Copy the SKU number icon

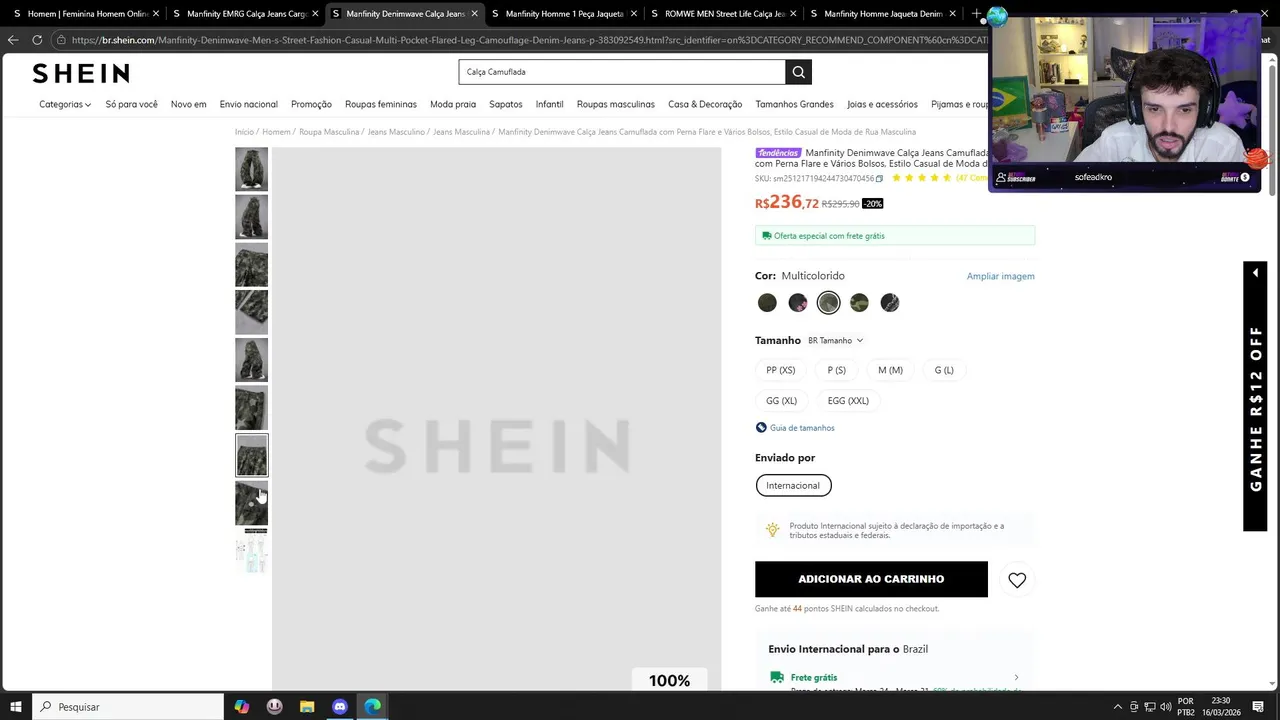[x=879, y=179]
